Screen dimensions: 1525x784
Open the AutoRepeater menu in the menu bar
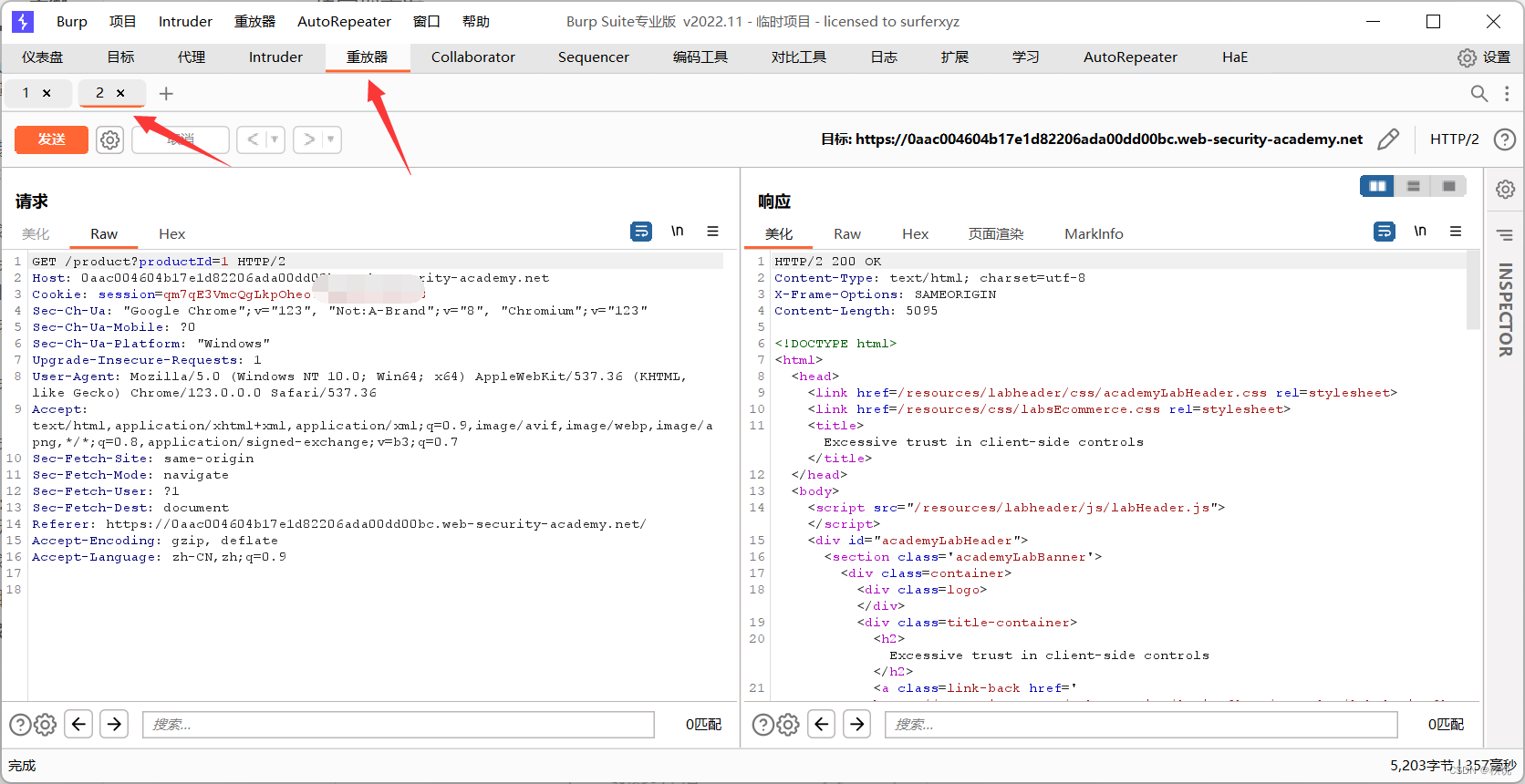coord(344,21)
